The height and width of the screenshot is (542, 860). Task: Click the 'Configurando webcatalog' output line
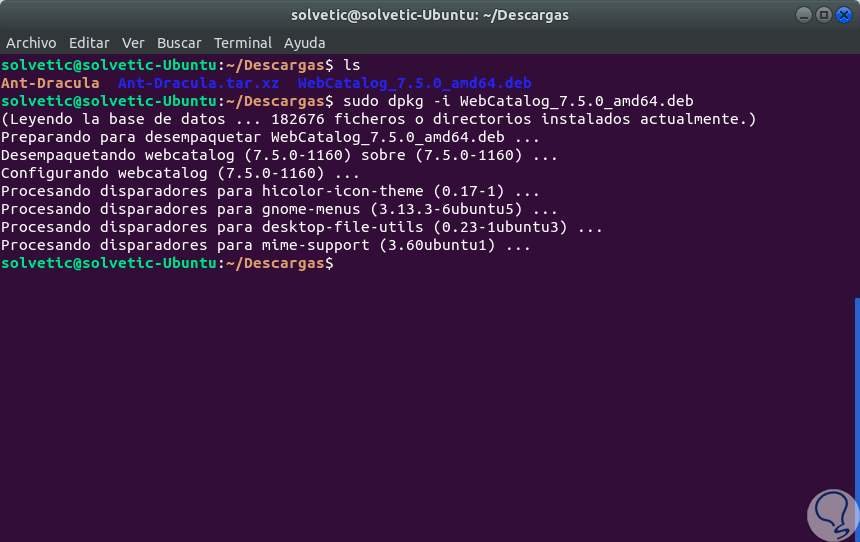click(180, 173)
